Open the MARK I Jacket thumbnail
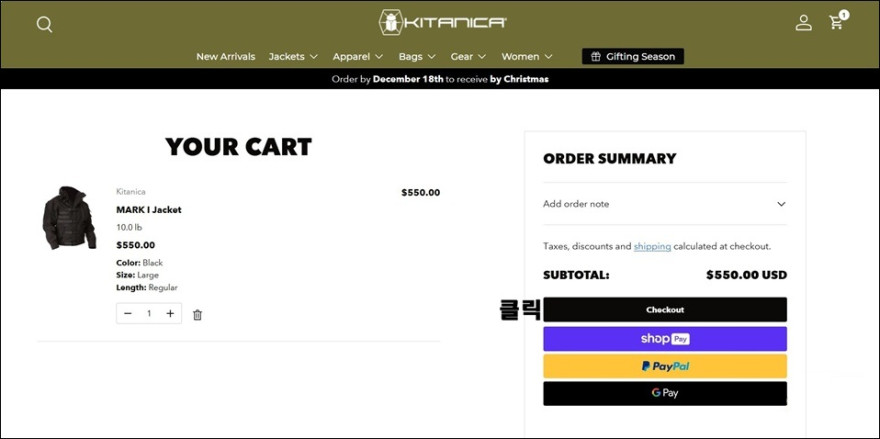This screenshot has height=439, width=880. [68, 218]
